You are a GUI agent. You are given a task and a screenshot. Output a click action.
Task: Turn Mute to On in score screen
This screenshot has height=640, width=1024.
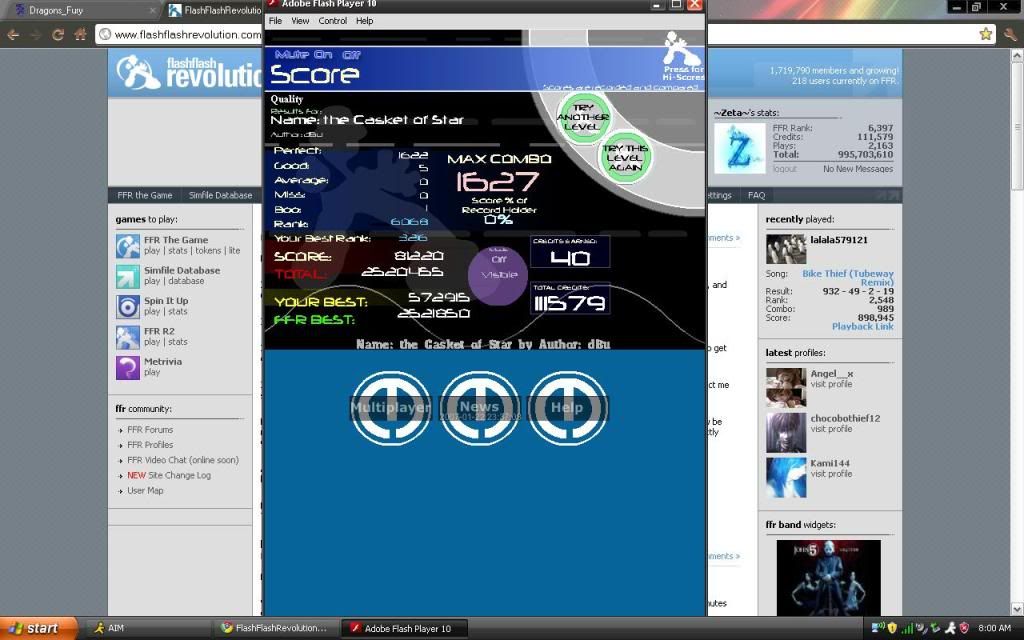[x=324, y=55]
